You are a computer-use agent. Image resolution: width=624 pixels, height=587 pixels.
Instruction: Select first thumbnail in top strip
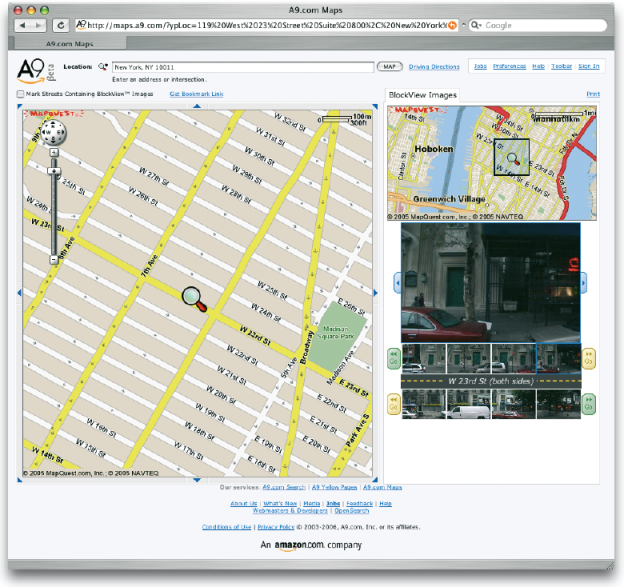coord(424,359)
